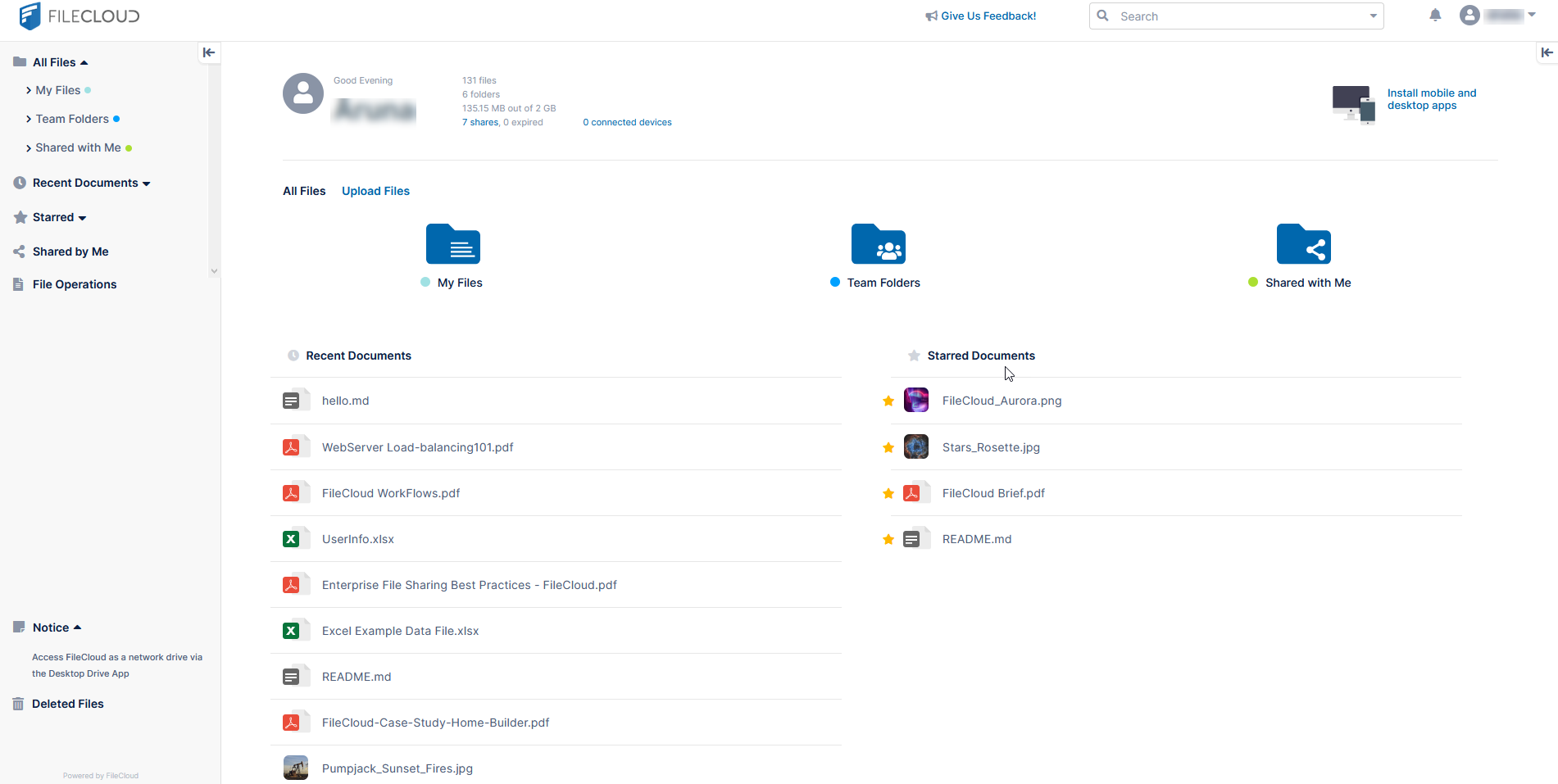The height and width of the screenshot is (784, 1558).
Task: Open the notifications bell
Action: coord(1435,16)
